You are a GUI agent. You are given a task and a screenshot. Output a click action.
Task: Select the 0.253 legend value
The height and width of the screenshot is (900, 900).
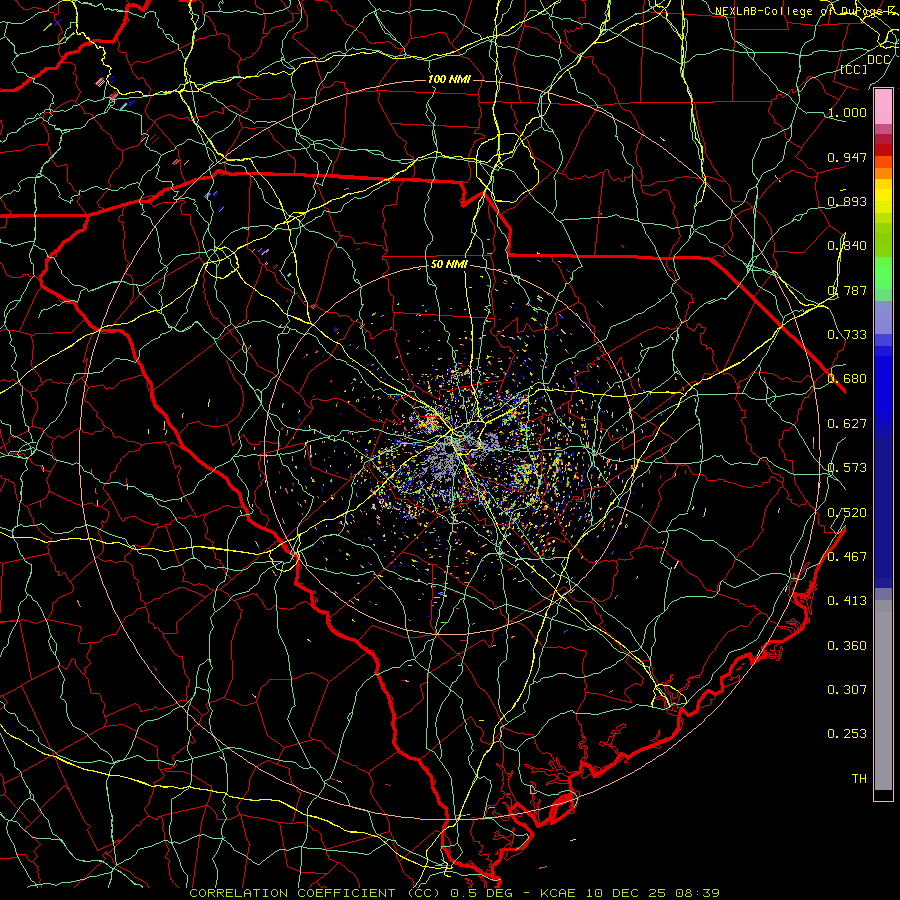click(x=847, y=734)
